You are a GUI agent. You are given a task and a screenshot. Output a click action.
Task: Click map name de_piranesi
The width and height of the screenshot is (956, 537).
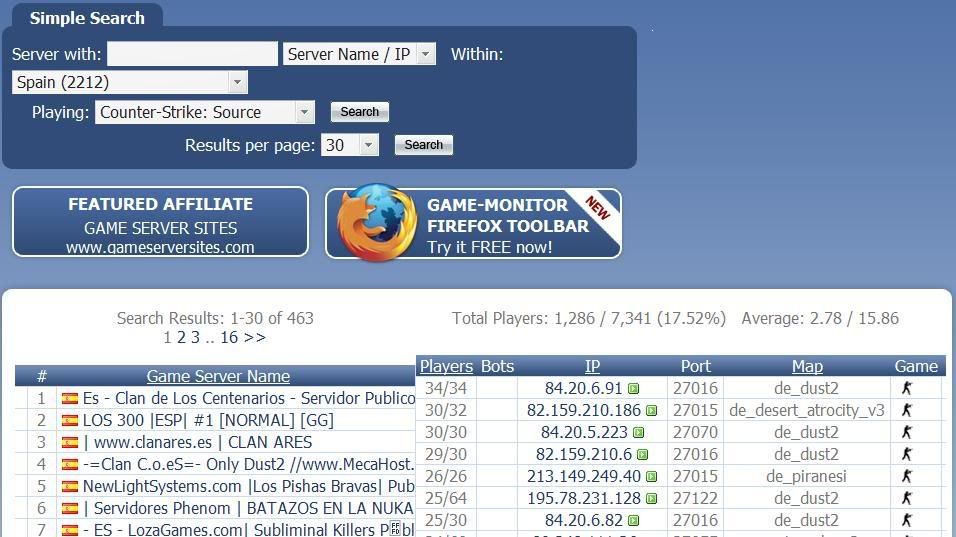coord(807,476)
